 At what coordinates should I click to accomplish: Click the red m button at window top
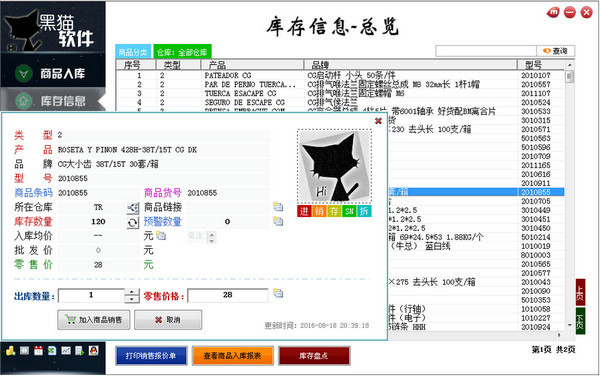[x=553, y=12]
